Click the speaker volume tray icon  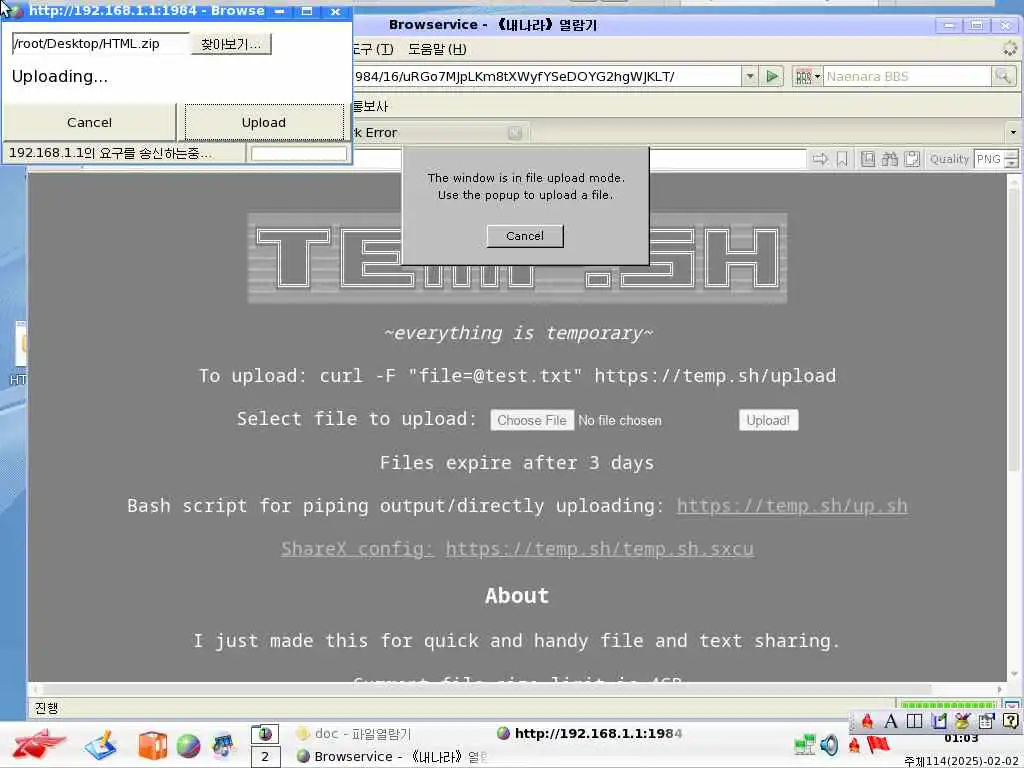pos(829,744)
